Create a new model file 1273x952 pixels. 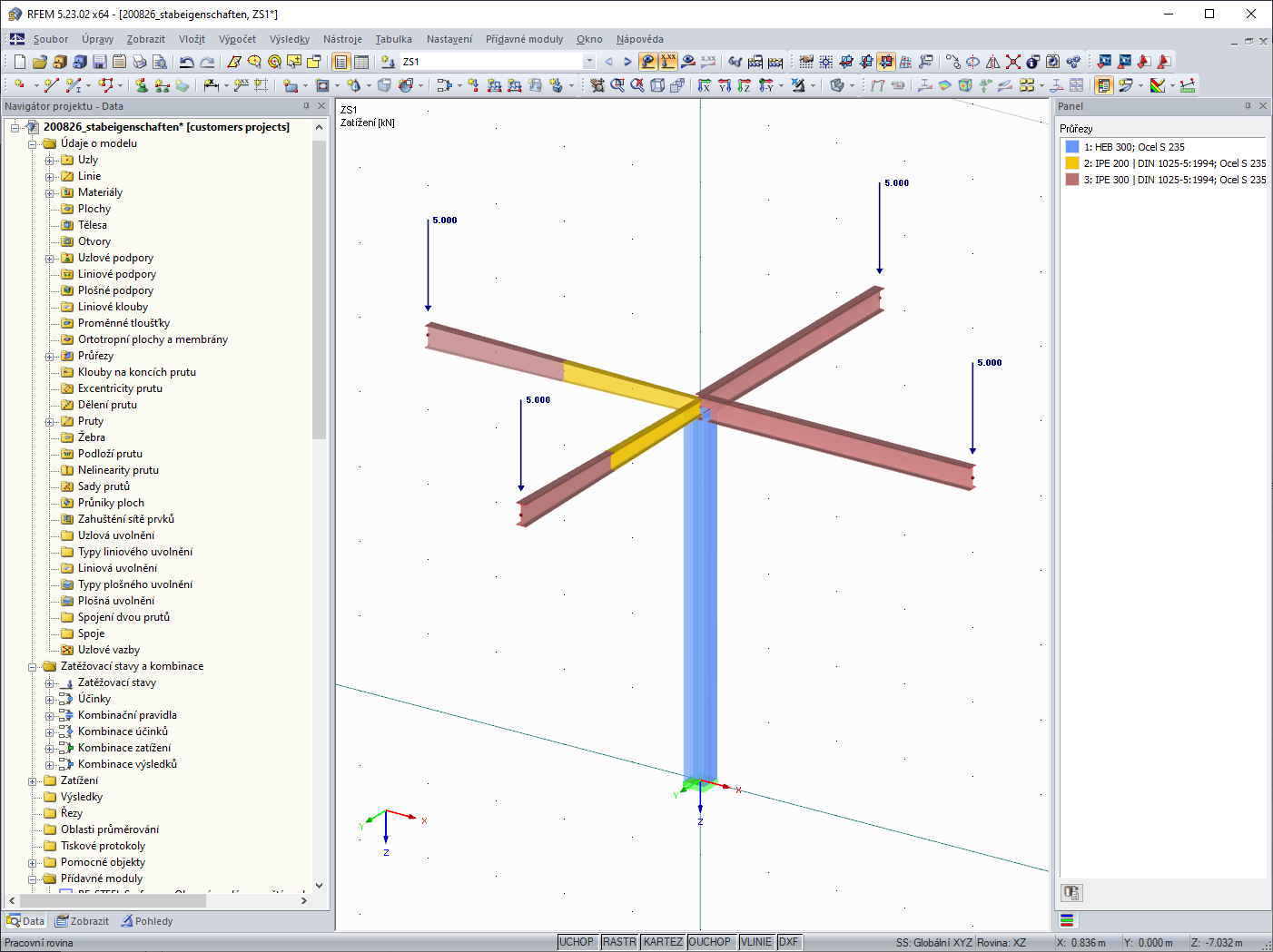click(19, 62)
